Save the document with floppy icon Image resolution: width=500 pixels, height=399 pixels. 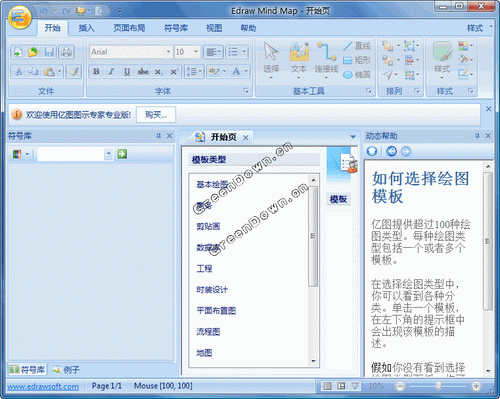click(49, 52)
